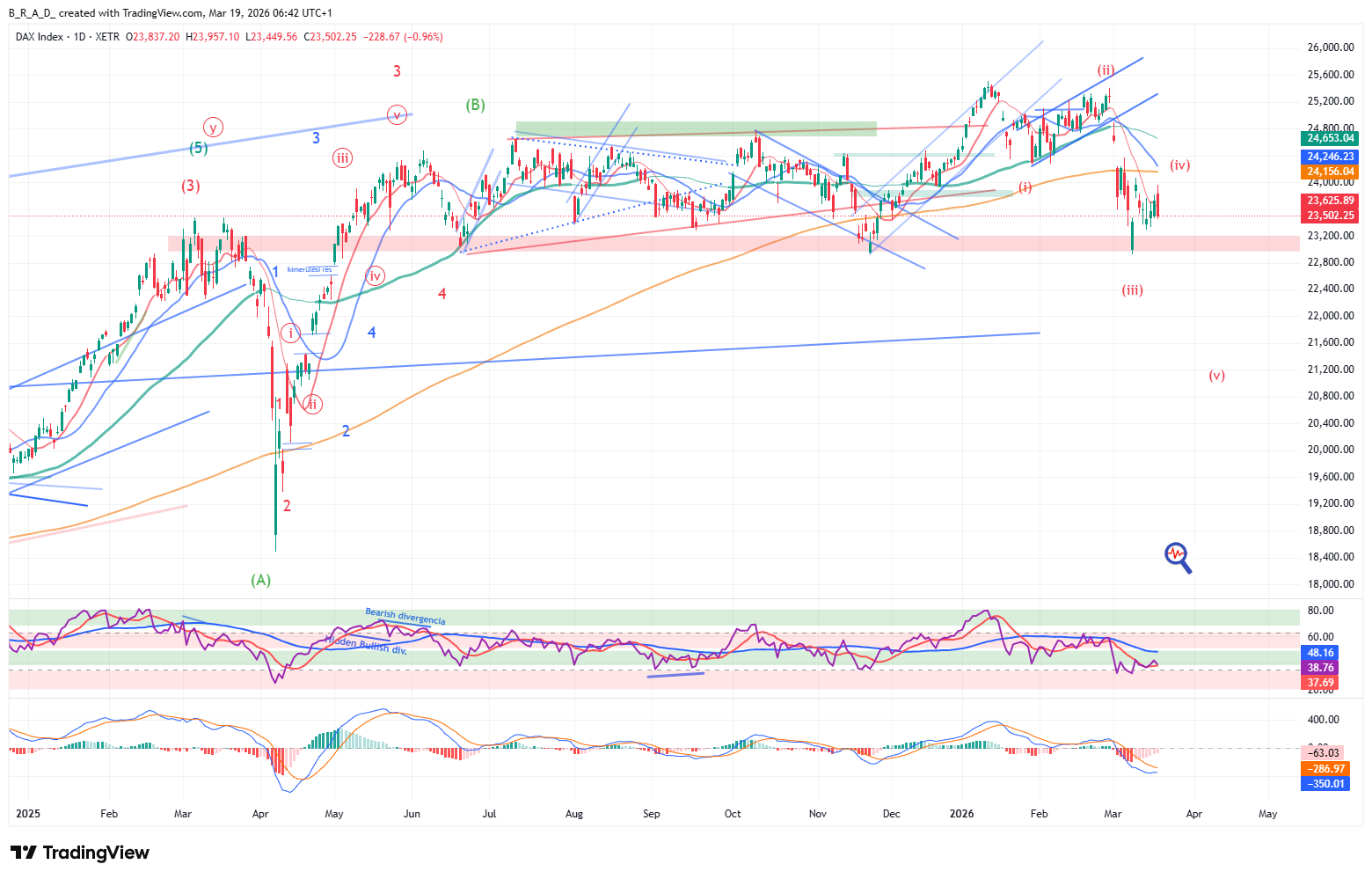Select the 'Bearish divergencia' annotation text

pos(405,616)
